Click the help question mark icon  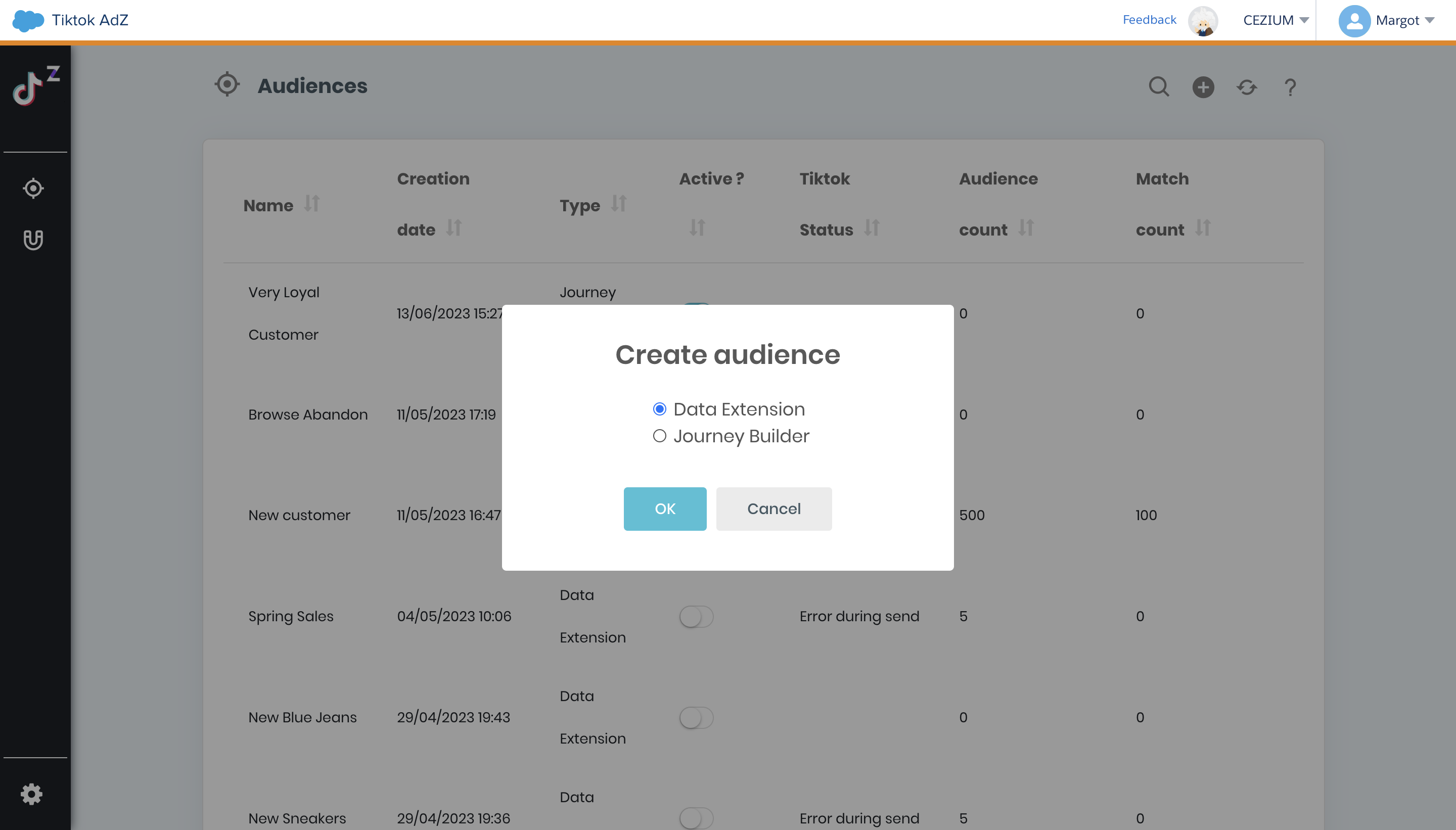[1290, 87]
